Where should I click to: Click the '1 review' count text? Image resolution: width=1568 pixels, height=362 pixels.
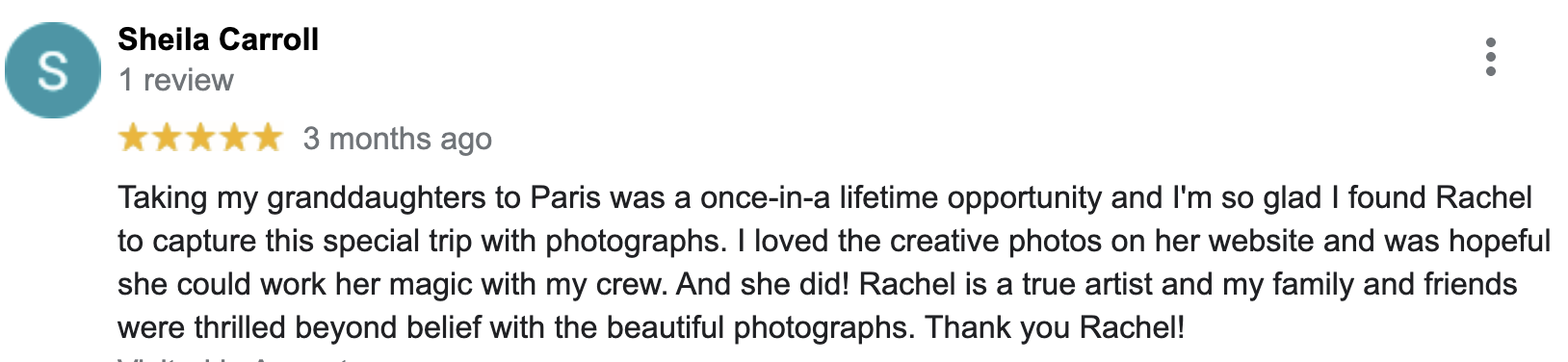point(176,80)
